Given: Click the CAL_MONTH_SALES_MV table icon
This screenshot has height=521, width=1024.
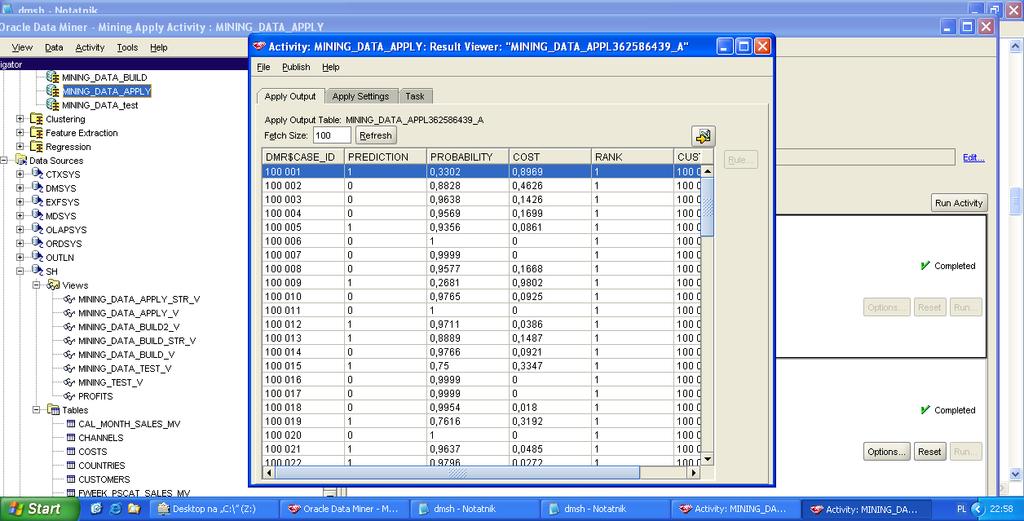Looking at the screenshot, I should pos(71,424).
